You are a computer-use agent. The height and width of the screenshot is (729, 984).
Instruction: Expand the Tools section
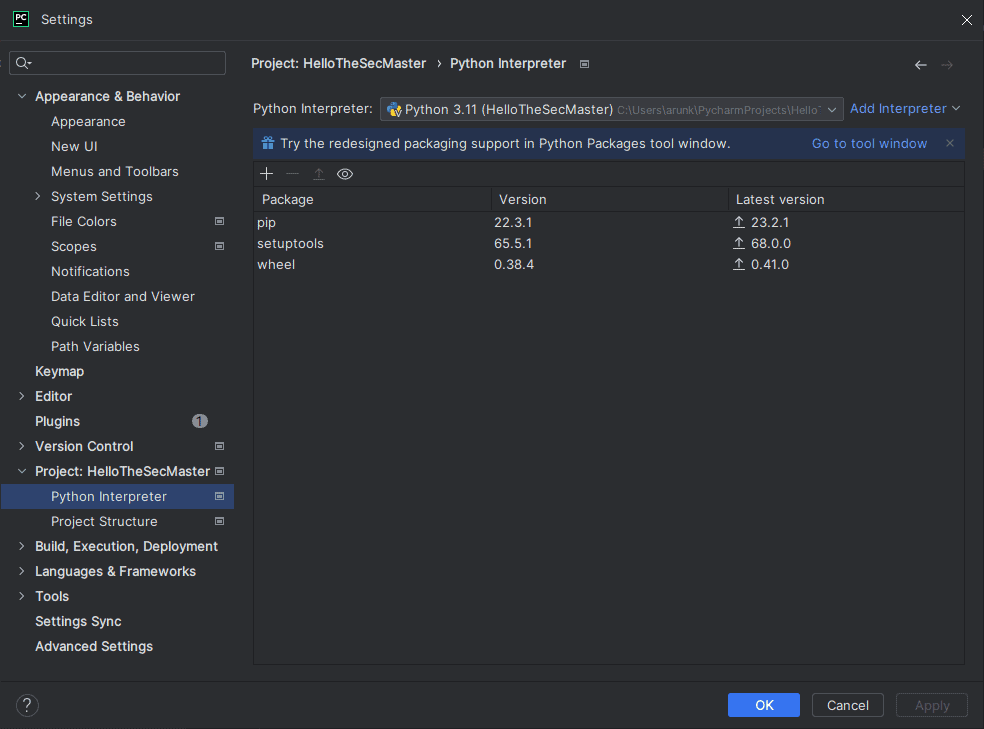pyautogui.click(x=22, y=596)
